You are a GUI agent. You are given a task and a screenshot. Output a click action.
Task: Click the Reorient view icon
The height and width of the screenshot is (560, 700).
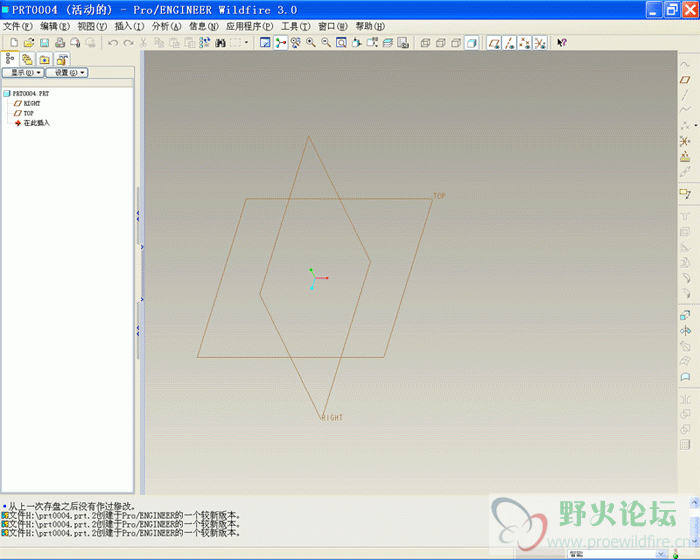point(356,43)
